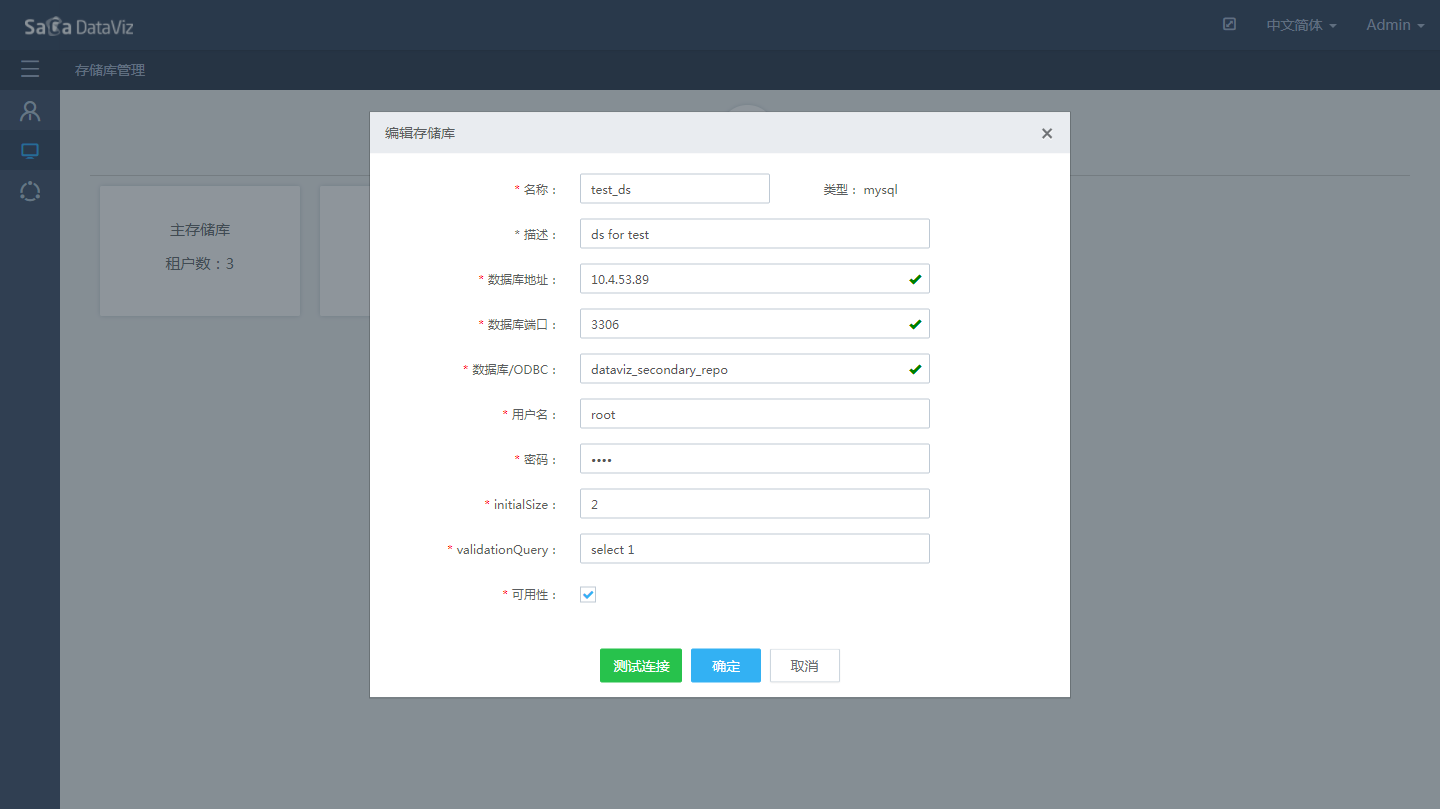
Task: Click the 租户数：3 text
Action: pyautogui.click(x=200, y=264)
